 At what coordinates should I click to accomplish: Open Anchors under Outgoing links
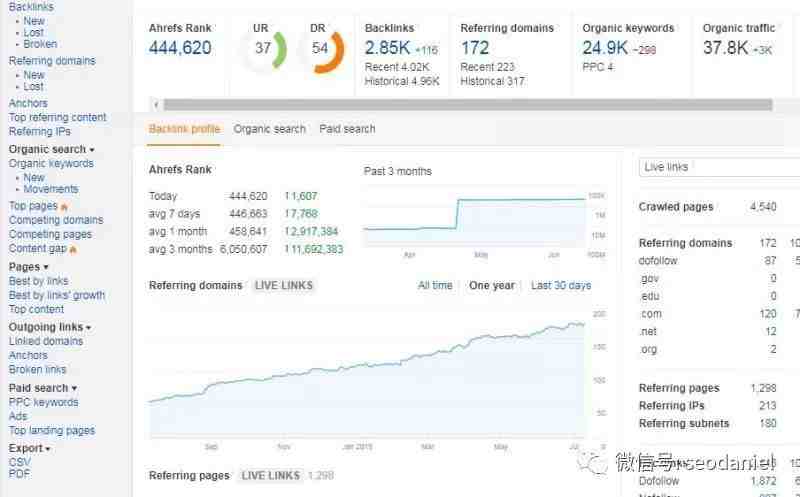(x=28, y=355)
